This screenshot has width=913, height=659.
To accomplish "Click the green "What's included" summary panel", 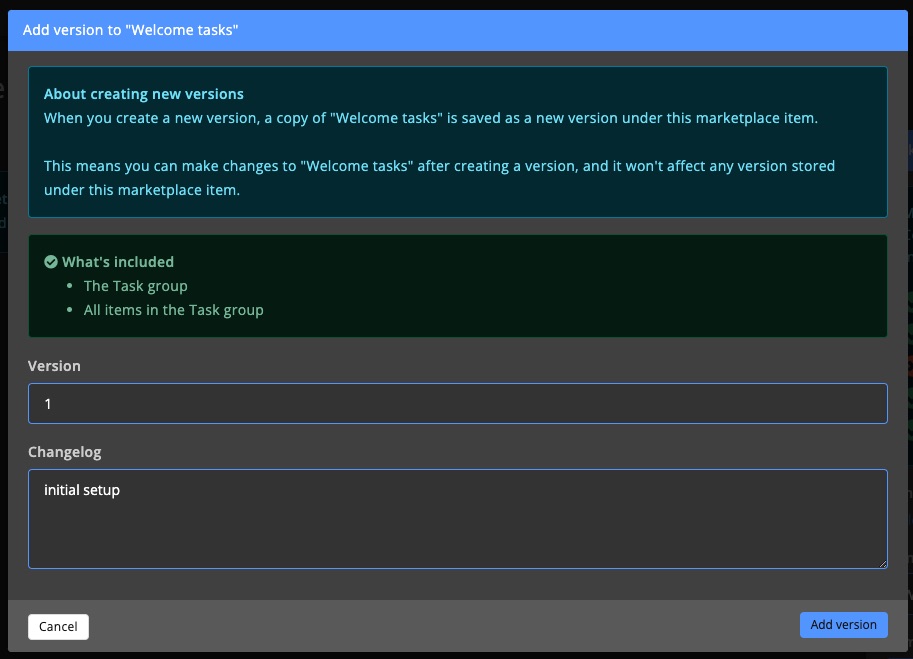I will point(457,286).
